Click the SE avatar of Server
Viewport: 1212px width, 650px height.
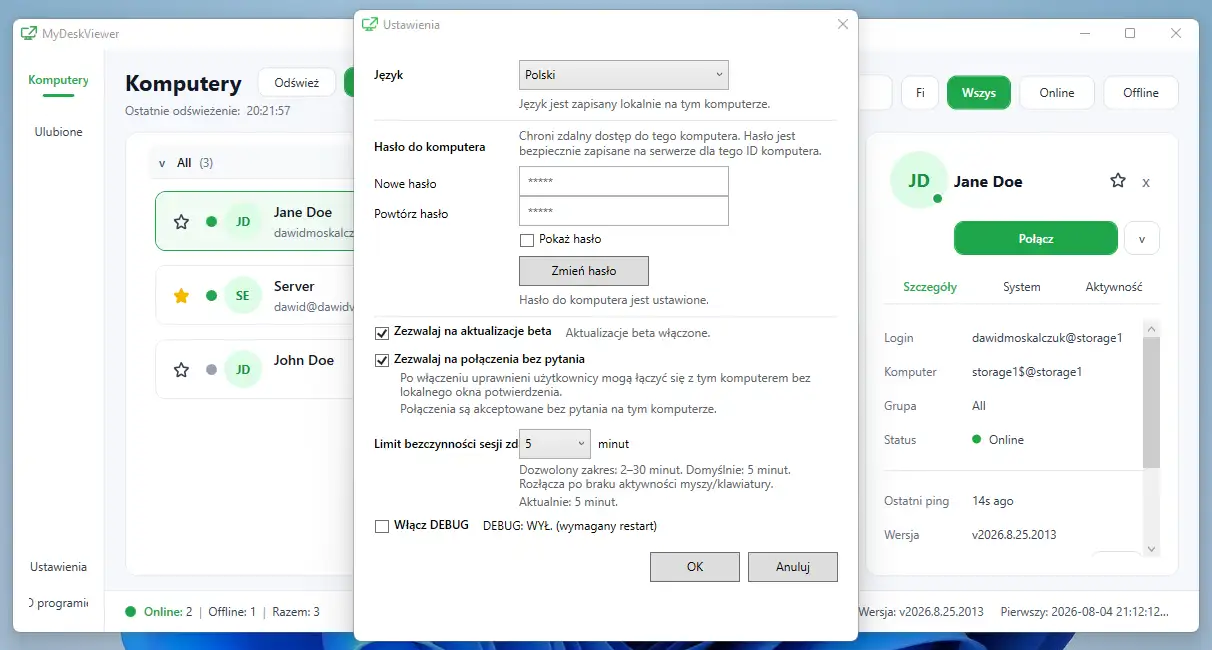243,296
